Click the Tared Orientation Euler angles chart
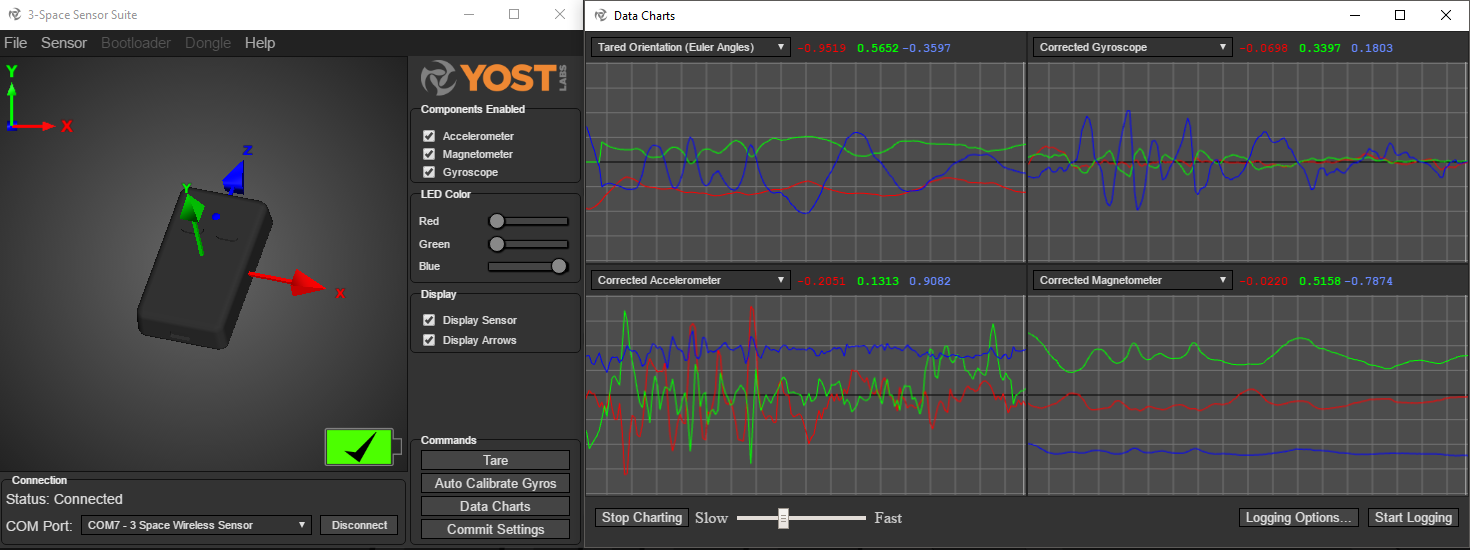The image size is (1470, 550). click(805, 161)
